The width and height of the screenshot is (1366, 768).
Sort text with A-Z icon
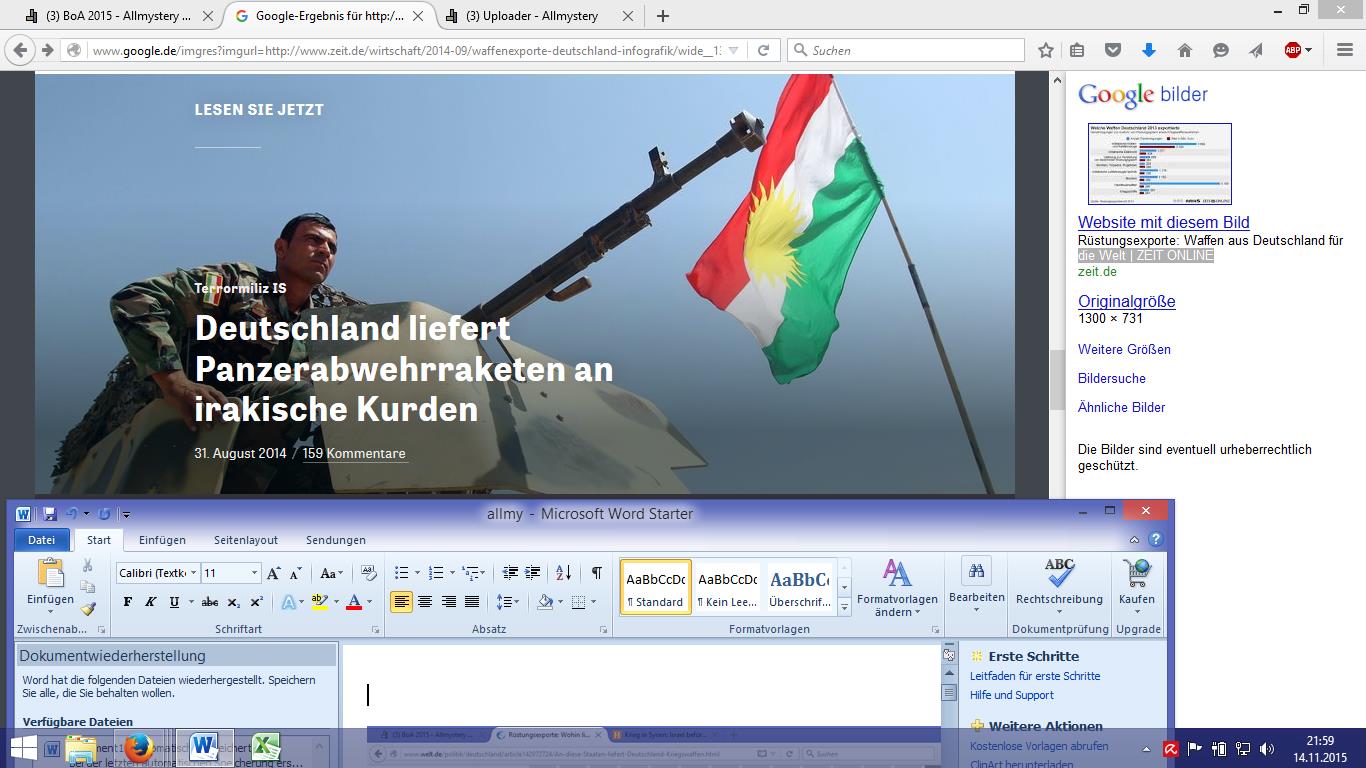pyautogui.click(x=563, y=573)
